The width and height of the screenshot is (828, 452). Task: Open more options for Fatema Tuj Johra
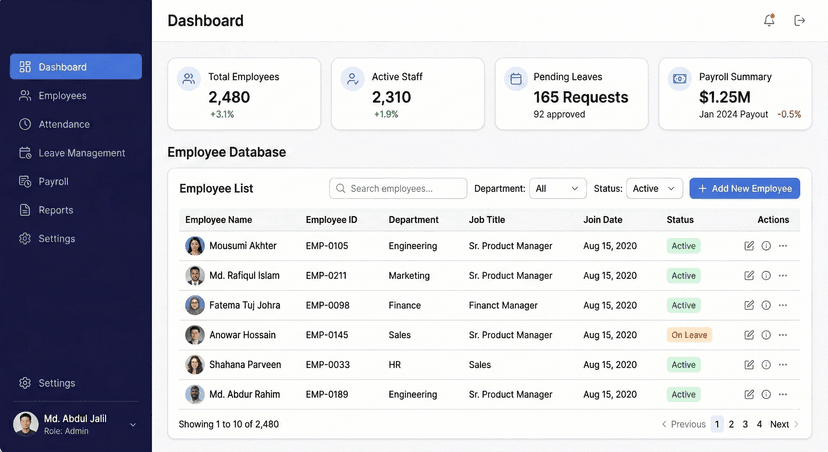783,306
